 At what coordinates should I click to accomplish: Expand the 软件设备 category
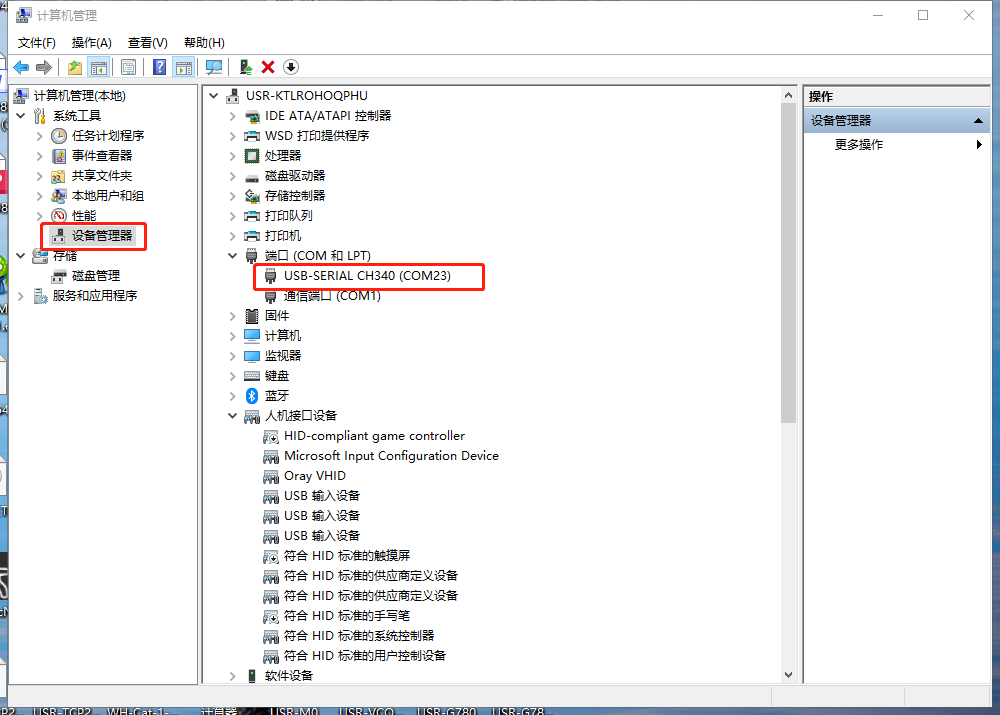pyautogui.click(x=233, y=676)
